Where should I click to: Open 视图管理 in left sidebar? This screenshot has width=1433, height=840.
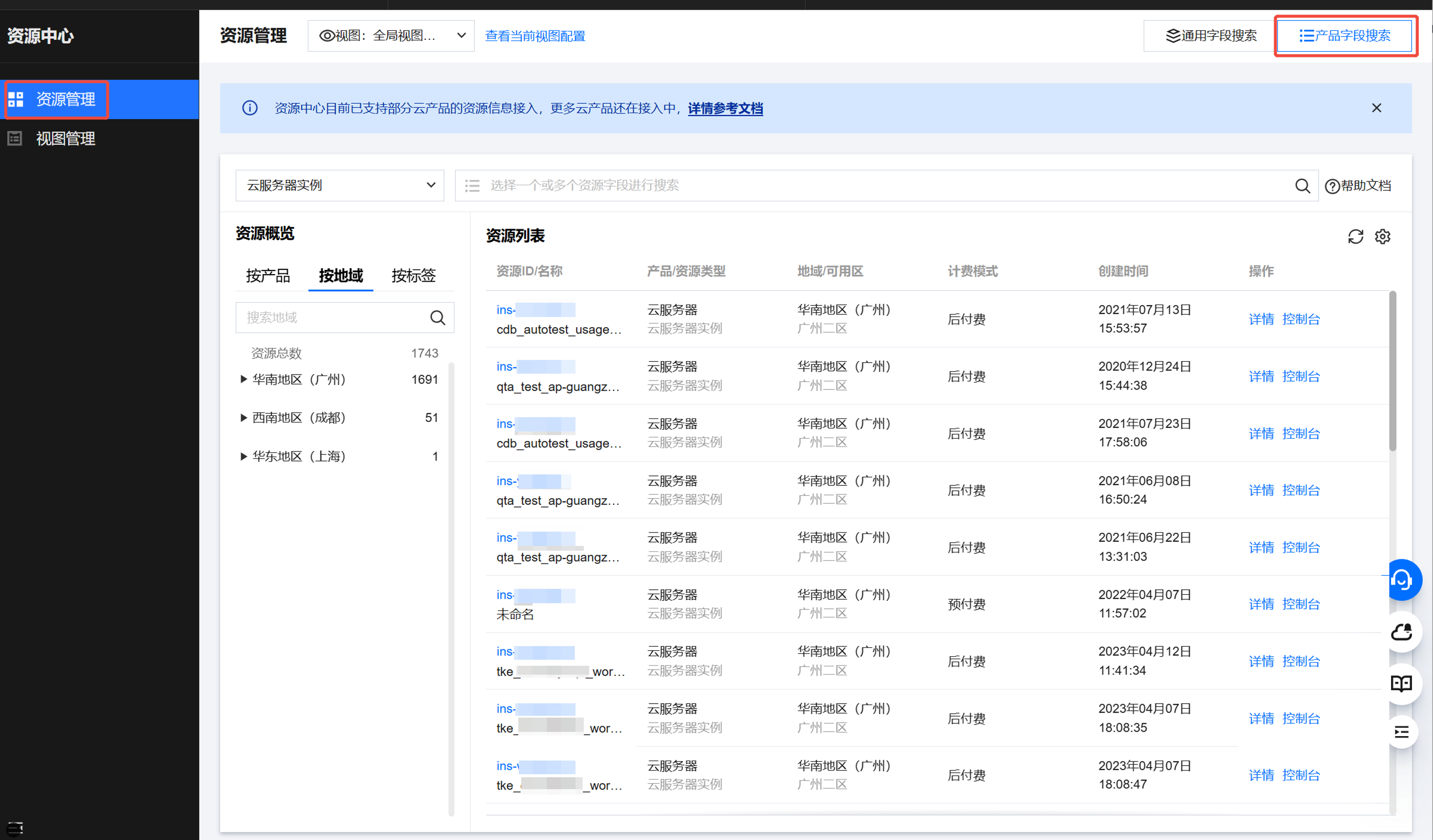point(65,139)
